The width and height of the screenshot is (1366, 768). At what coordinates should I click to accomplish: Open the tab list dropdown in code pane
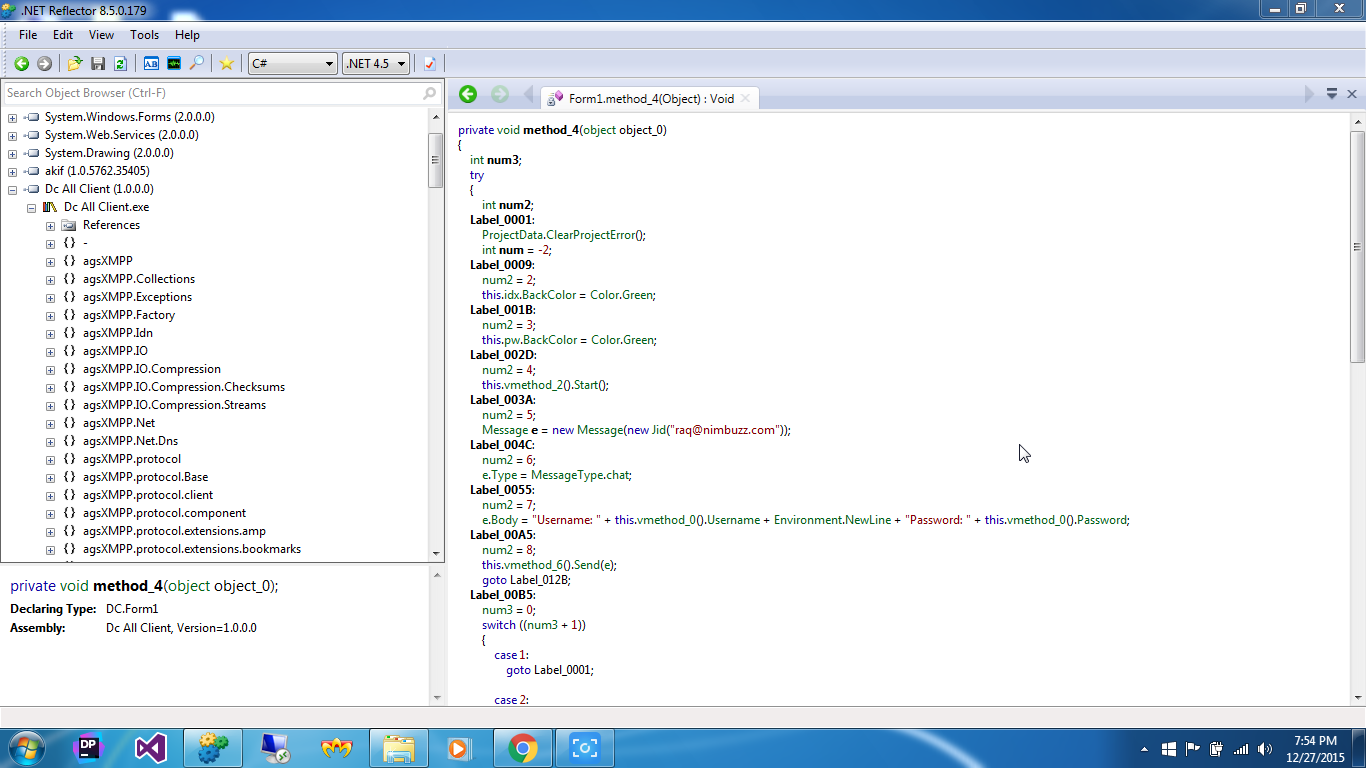[x=1332, y=94]
